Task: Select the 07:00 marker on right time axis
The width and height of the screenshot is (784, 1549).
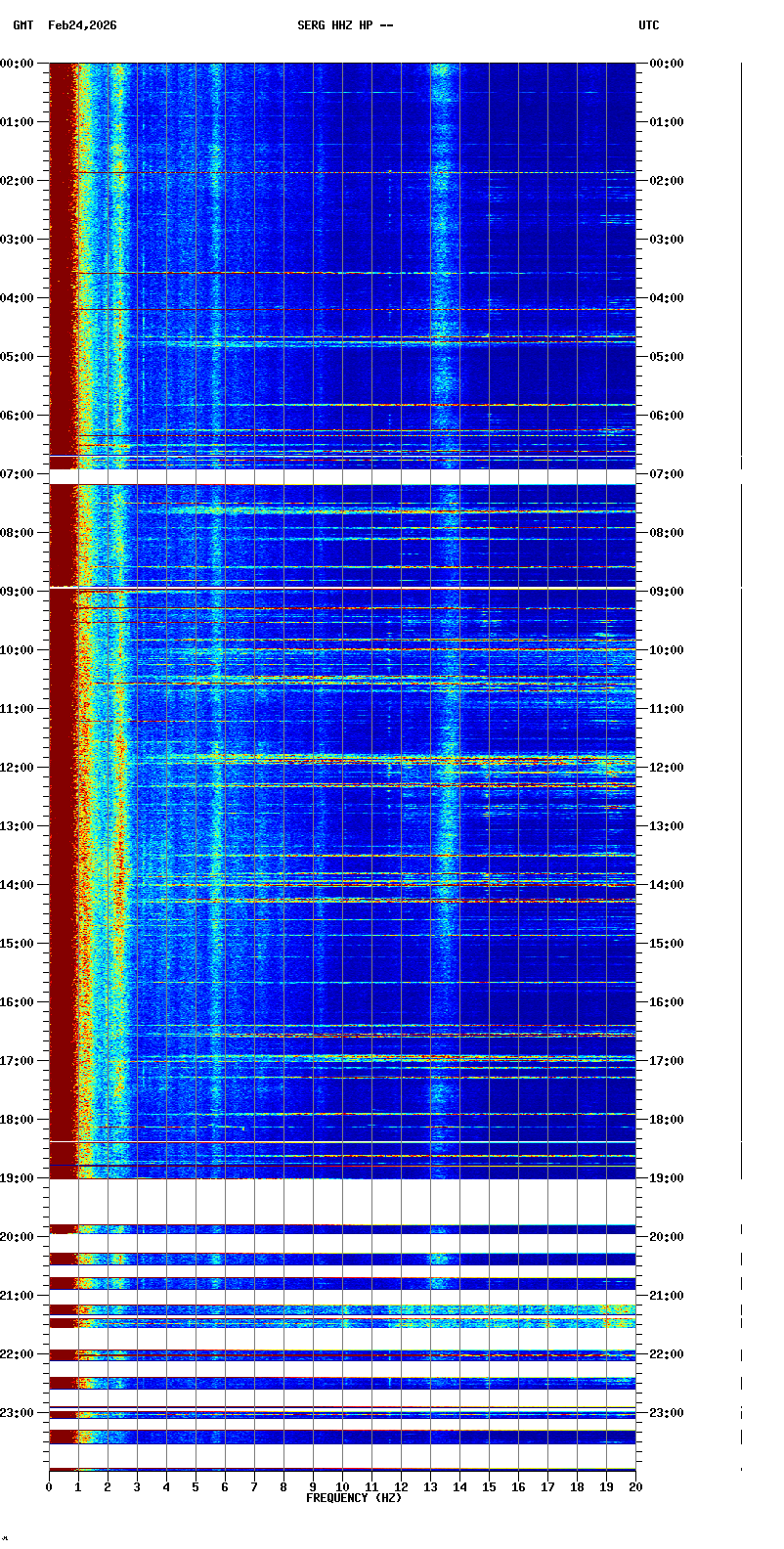Action: click(x=667, y=474)
